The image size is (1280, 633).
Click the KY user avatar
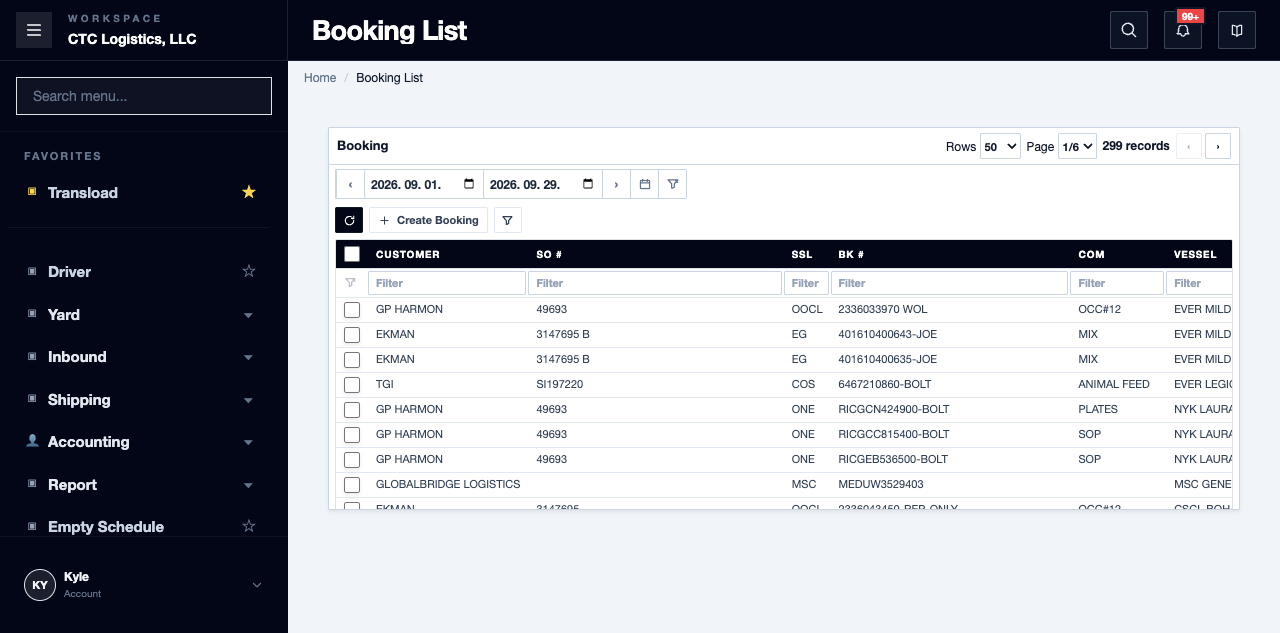(40, 585)
